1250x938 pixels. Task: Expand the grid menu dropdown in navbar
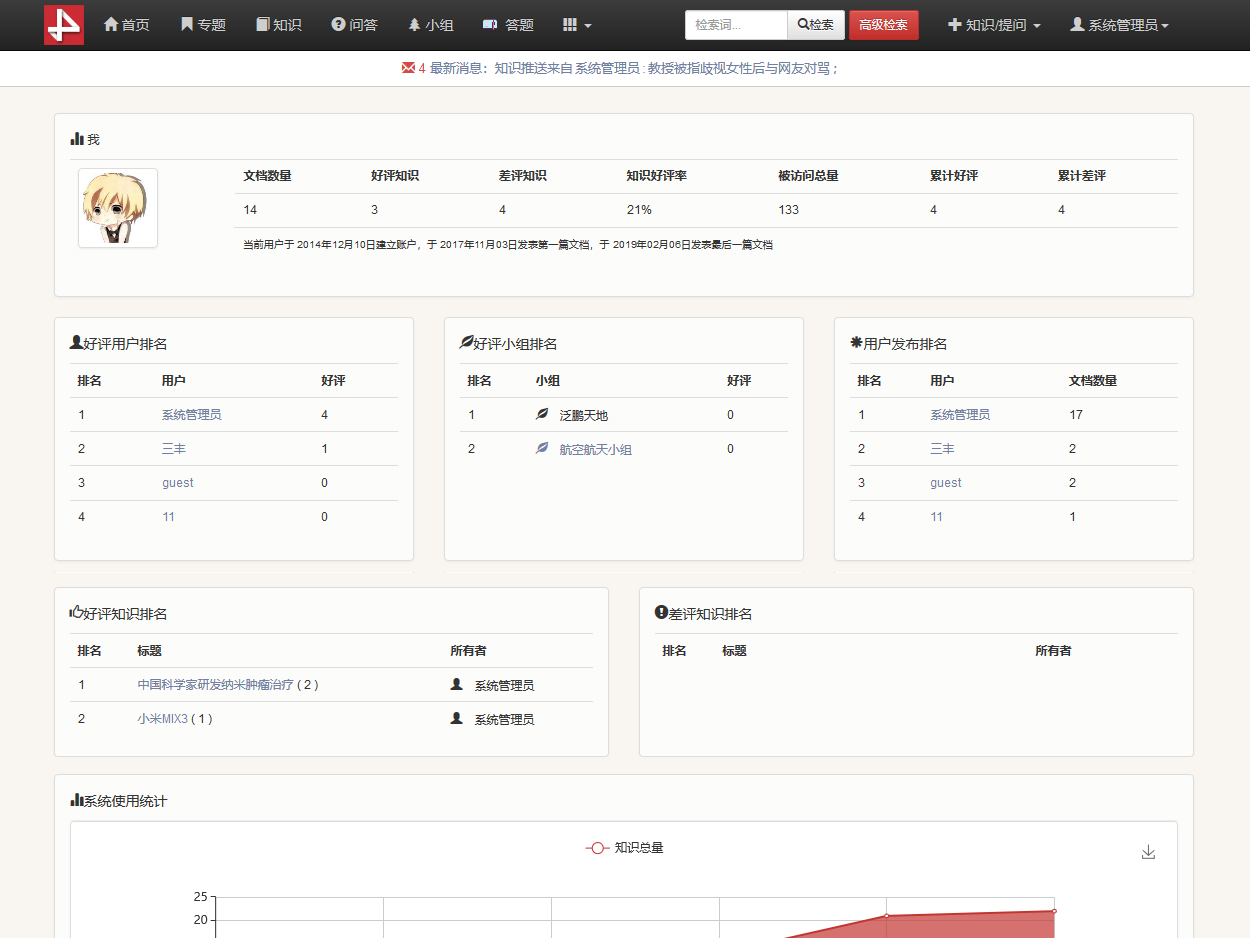coord(577,25)
